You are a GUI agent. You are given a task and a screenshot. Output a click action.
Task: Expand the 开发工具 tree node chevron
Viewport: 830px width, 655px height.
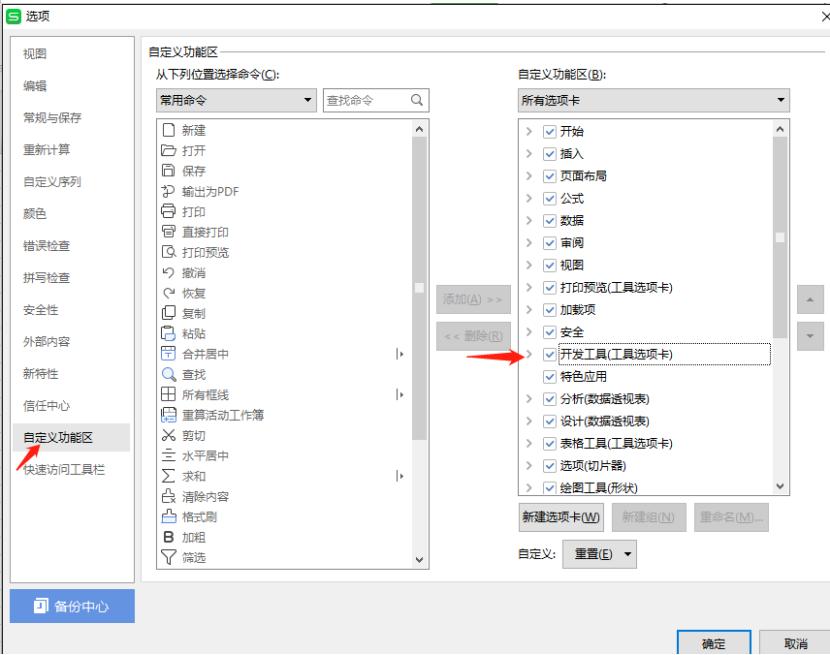529,354
